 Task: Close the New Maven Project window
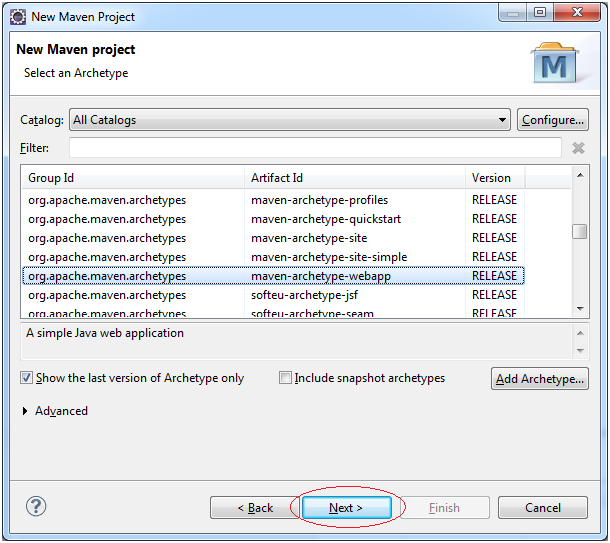(x=577, y=12)
